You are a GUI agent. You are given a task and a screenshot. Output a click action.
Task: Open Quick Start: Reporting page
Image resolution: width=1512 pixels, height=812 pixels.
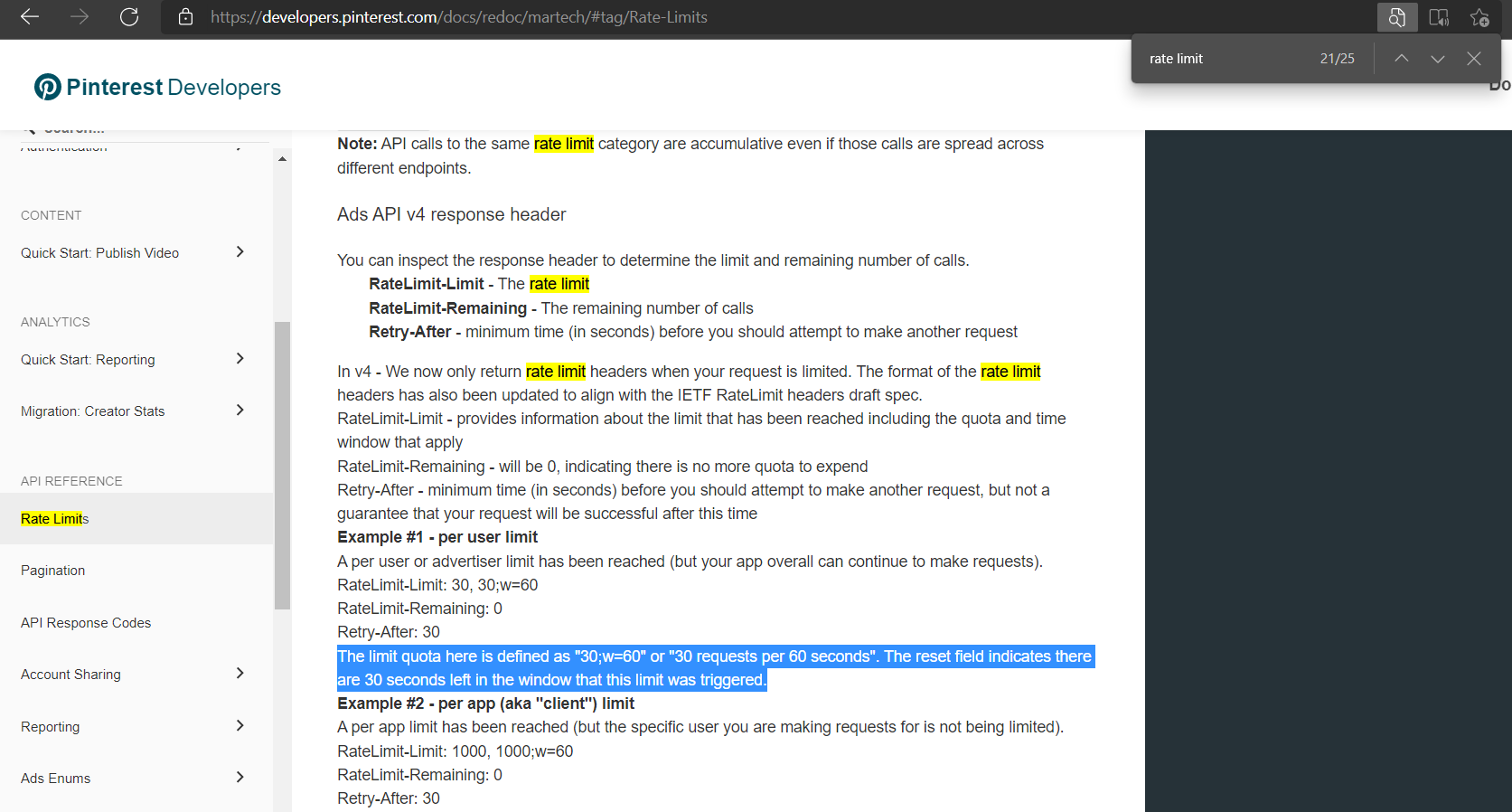88,360
